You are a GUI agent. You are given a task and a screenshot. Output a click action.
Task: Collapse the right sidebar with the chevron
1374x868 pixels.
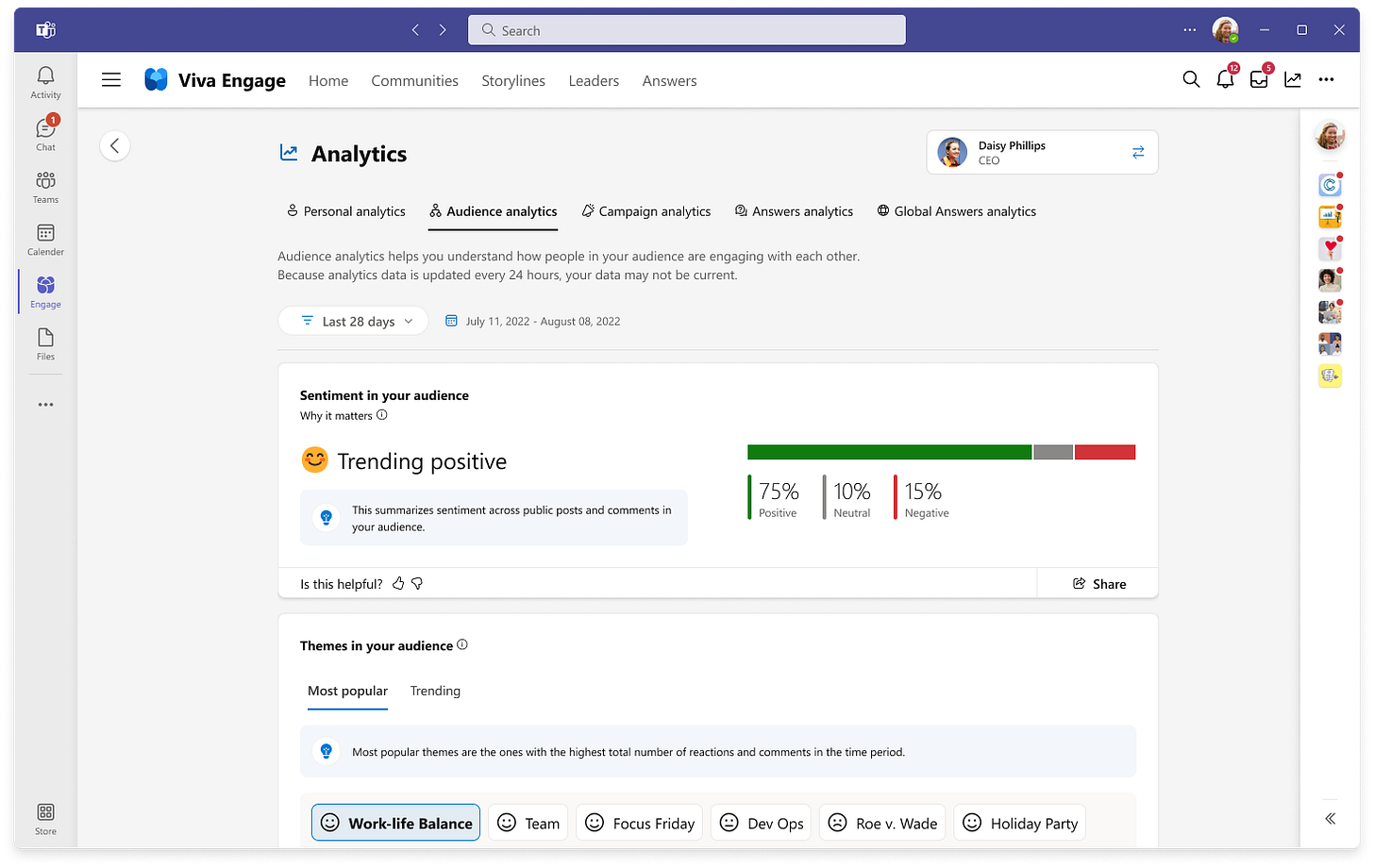coord(1331,819)
